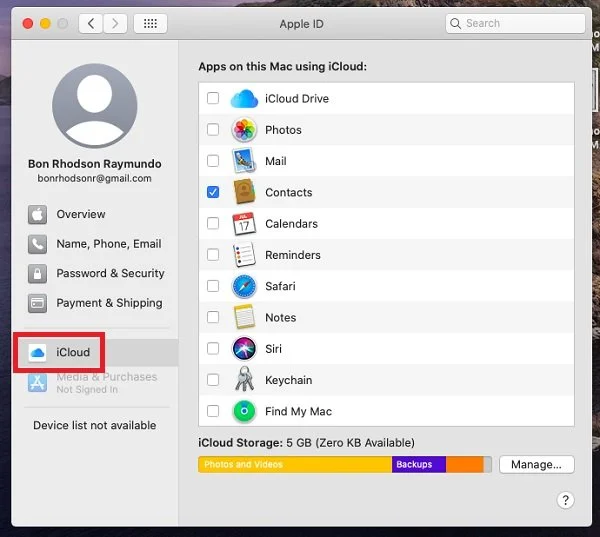600x537 pixels.
Task: Click the 'iCloud Drive' row label
Action: (x=297, y=99)
